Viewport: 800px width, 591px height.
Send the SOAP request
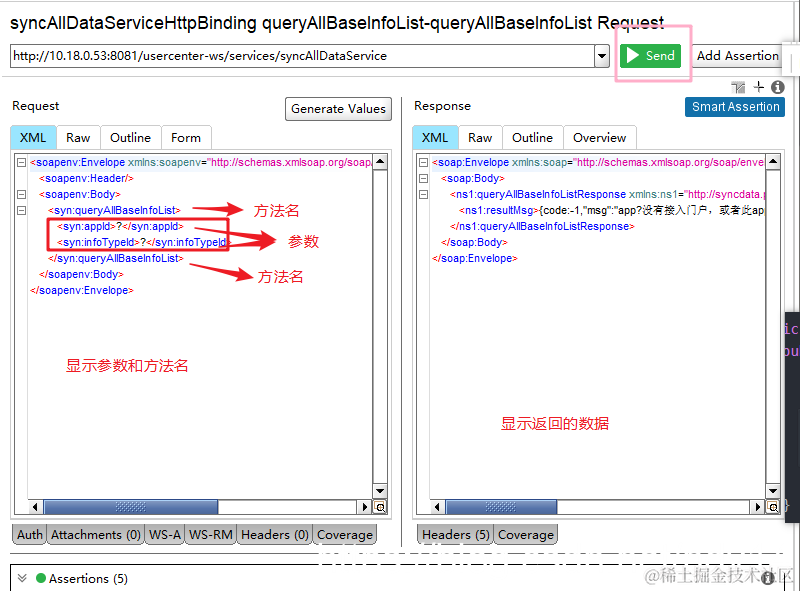point(651,56)
